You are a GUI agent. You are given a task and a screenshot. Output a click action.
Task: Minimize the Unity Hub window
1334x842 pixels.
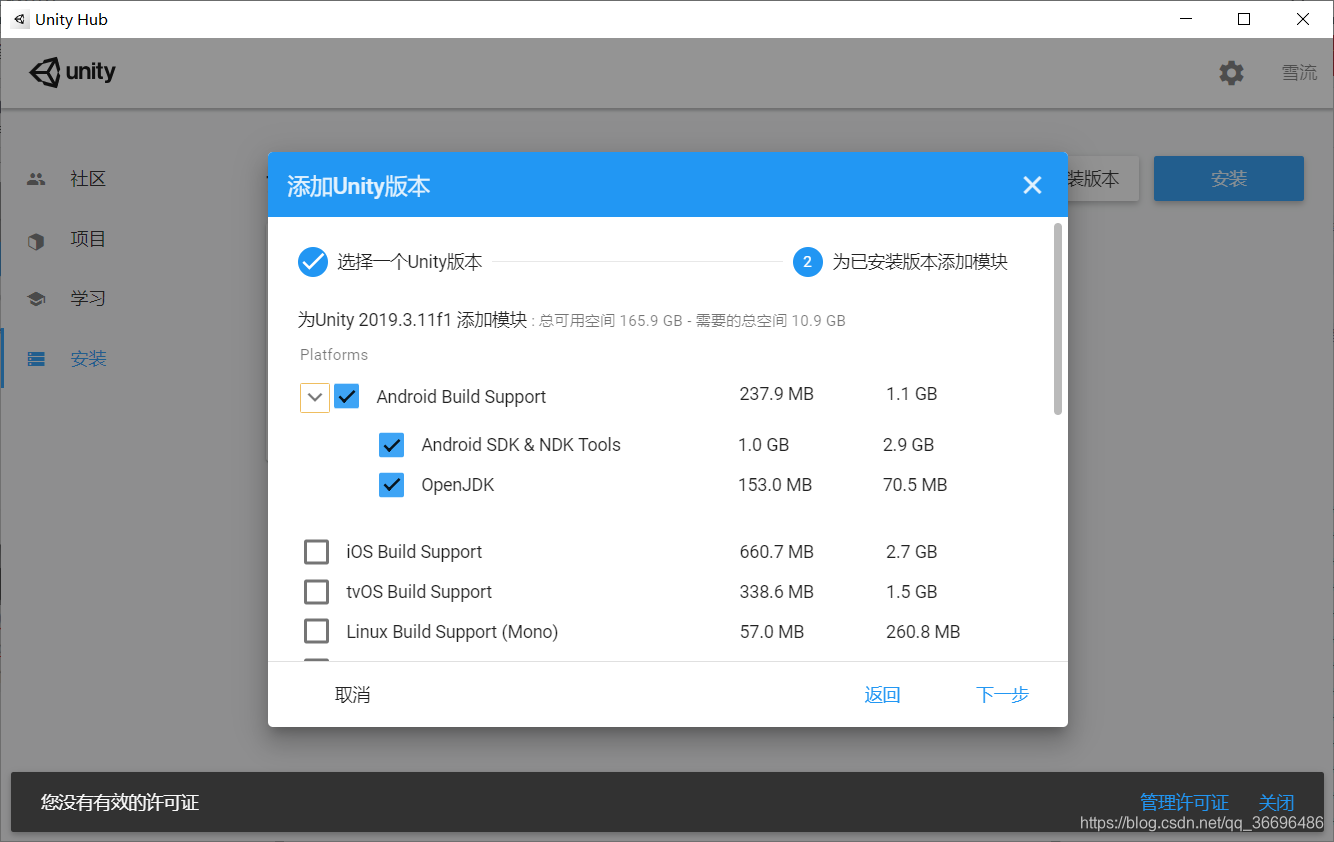tap(1185, 19)
